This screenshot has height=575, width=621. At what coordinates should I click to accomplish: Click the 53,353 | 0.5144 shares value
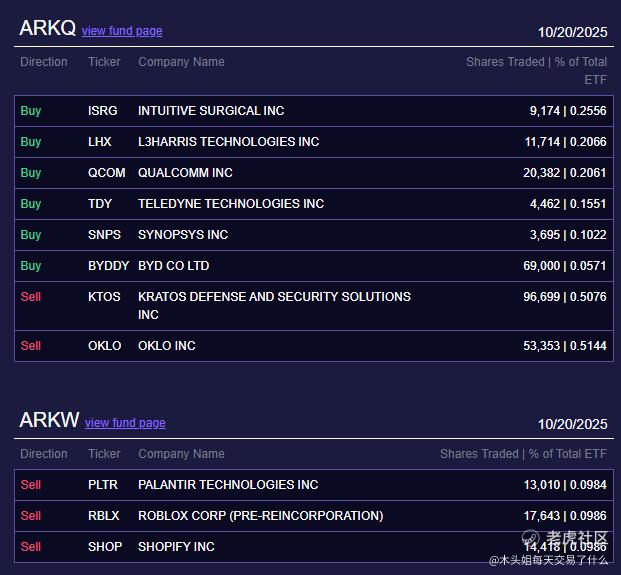tap(565, 346)
